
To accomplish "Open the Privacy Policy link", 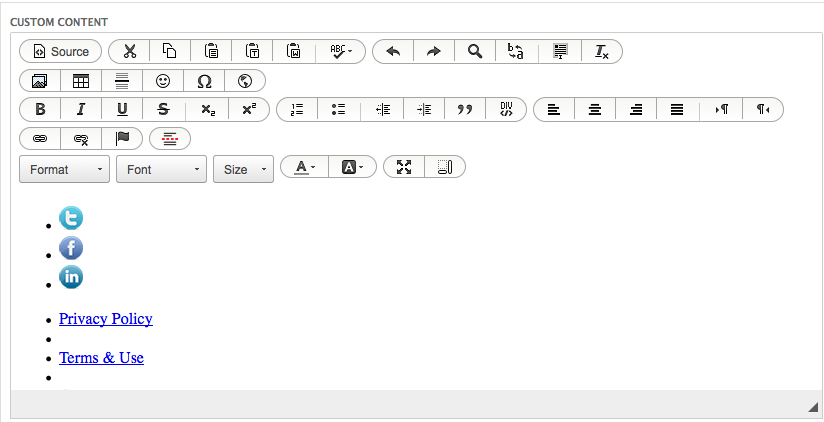I will click(106, 319).
